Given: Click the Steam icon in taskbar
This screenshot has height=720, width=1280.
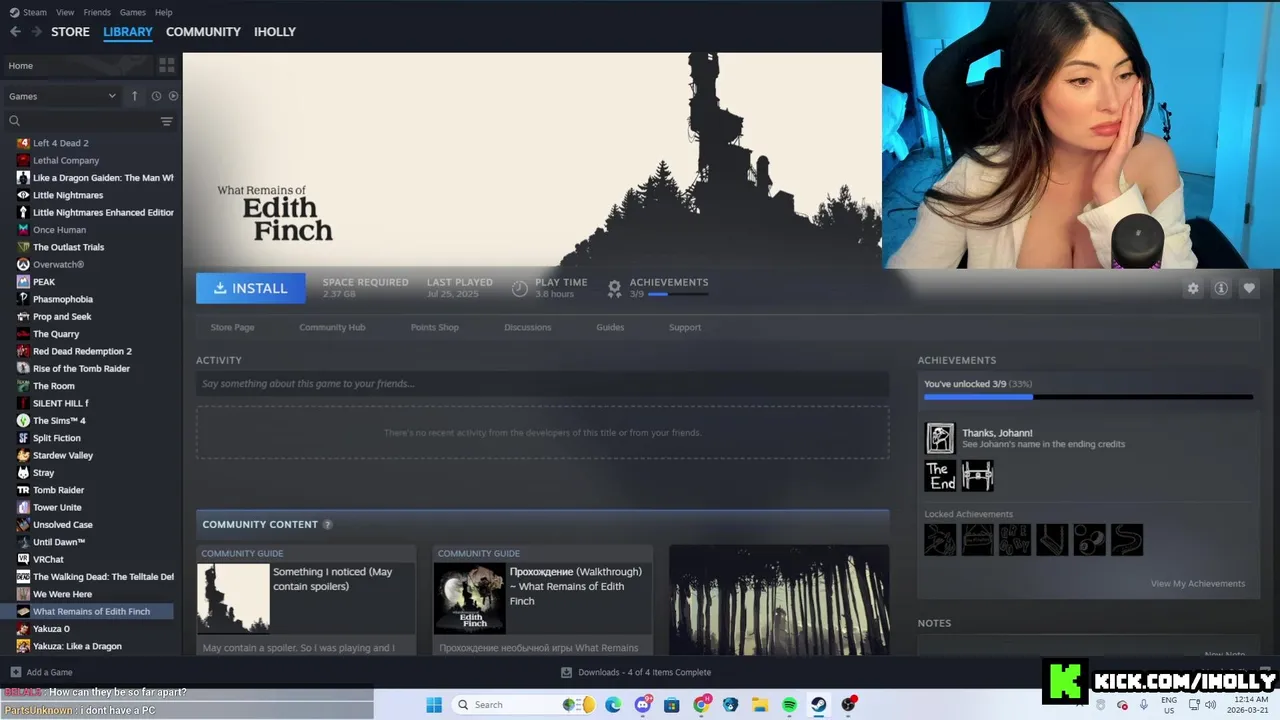Looking at the screenshot, I should [818, 705].
